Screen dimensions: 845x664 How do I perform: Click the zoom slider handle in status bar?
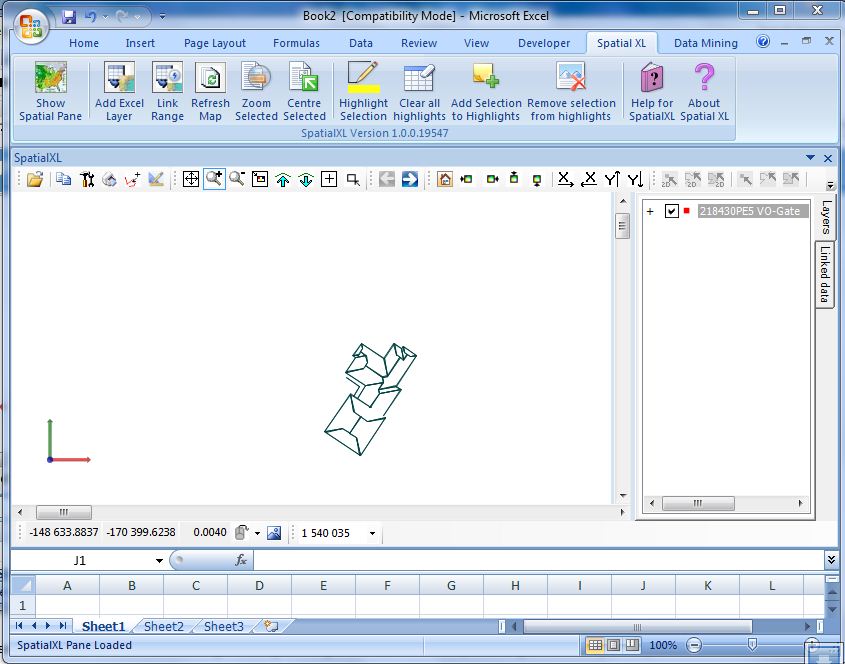pyautogui.click(x=752, y=645)
